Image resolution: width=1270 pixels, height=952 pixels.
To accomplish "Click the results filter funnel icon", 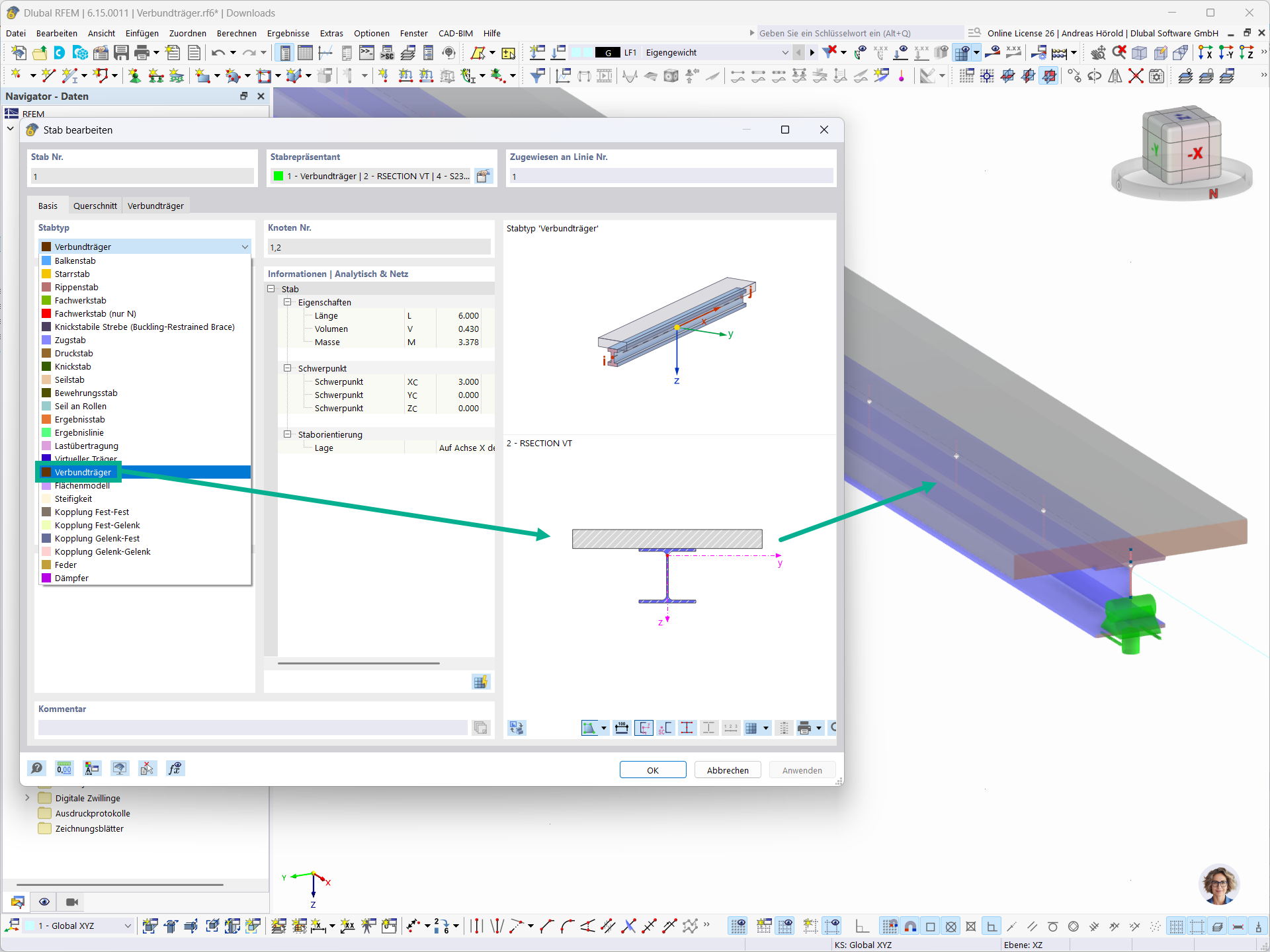I will coord(537,76).
